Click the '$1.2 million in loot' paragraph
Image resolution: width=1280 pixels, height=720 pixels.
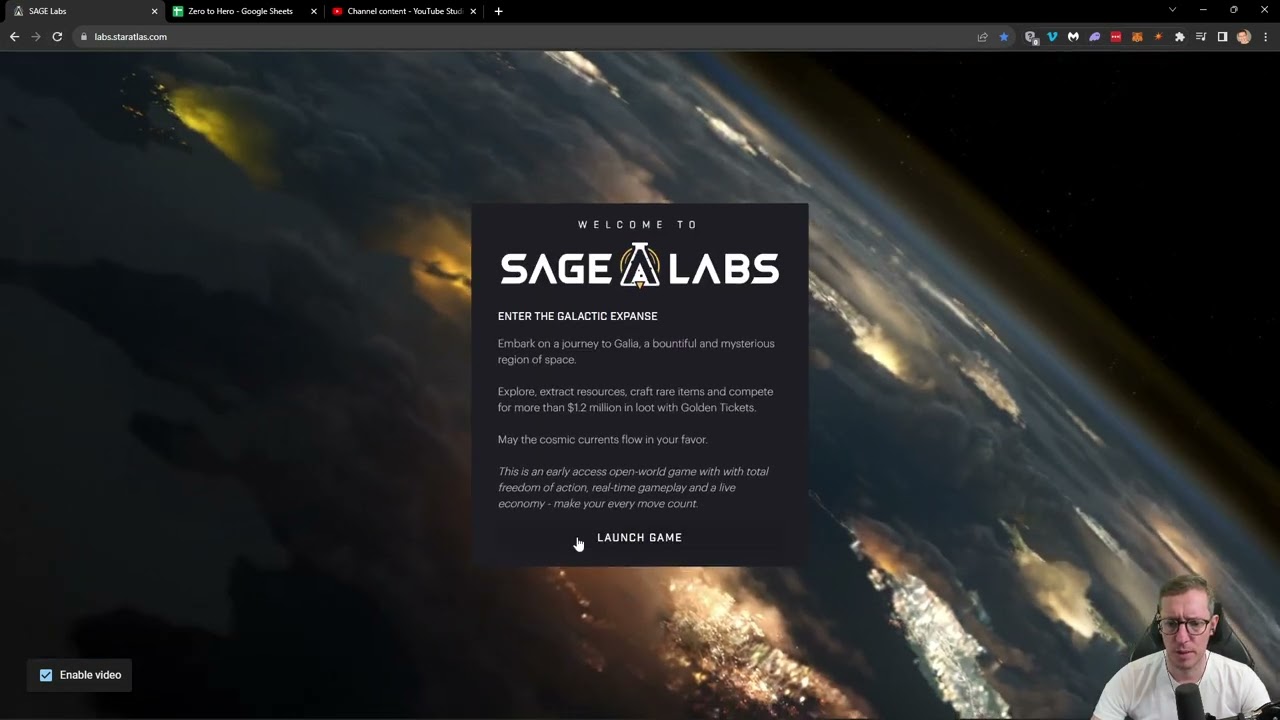pyautogui.click(x=635, y=400)
